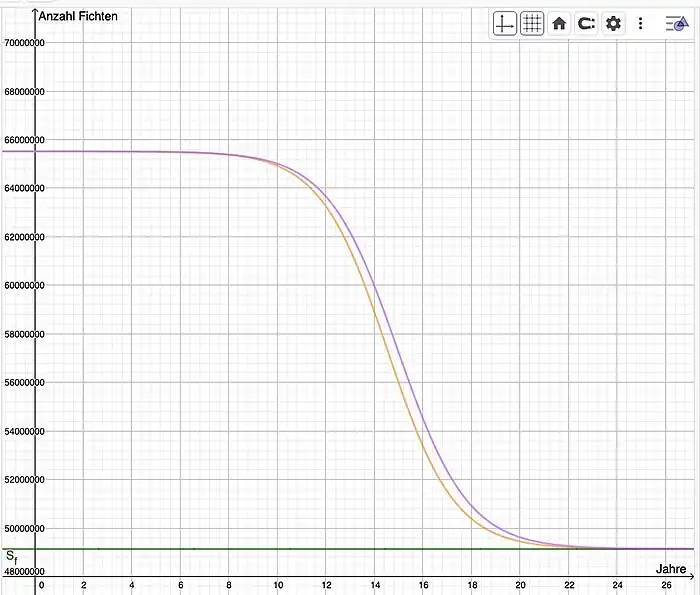Open point capturing magnet options
The image size is (700, 595).
(586, 24)
